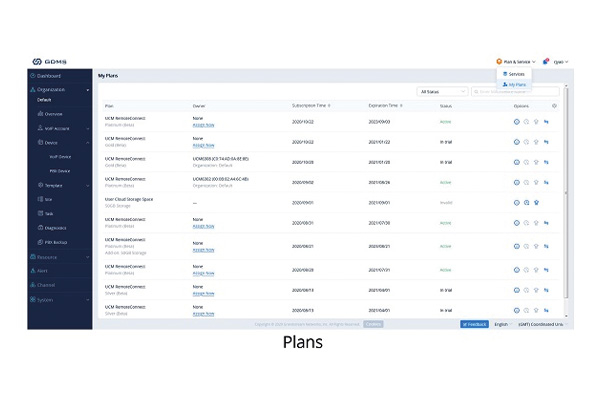Click Assign Now for the Add-on storage plan
The height and width of the screenshot is (400, 600).
(203, 250)
